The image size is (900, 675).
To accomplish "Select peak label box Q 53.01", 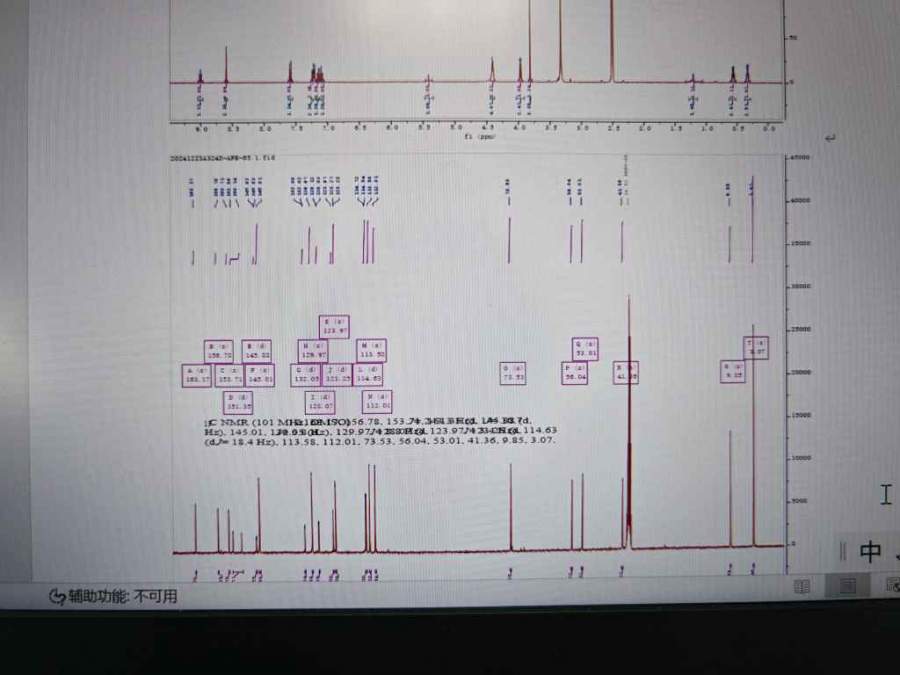I will tap(585, 349).
